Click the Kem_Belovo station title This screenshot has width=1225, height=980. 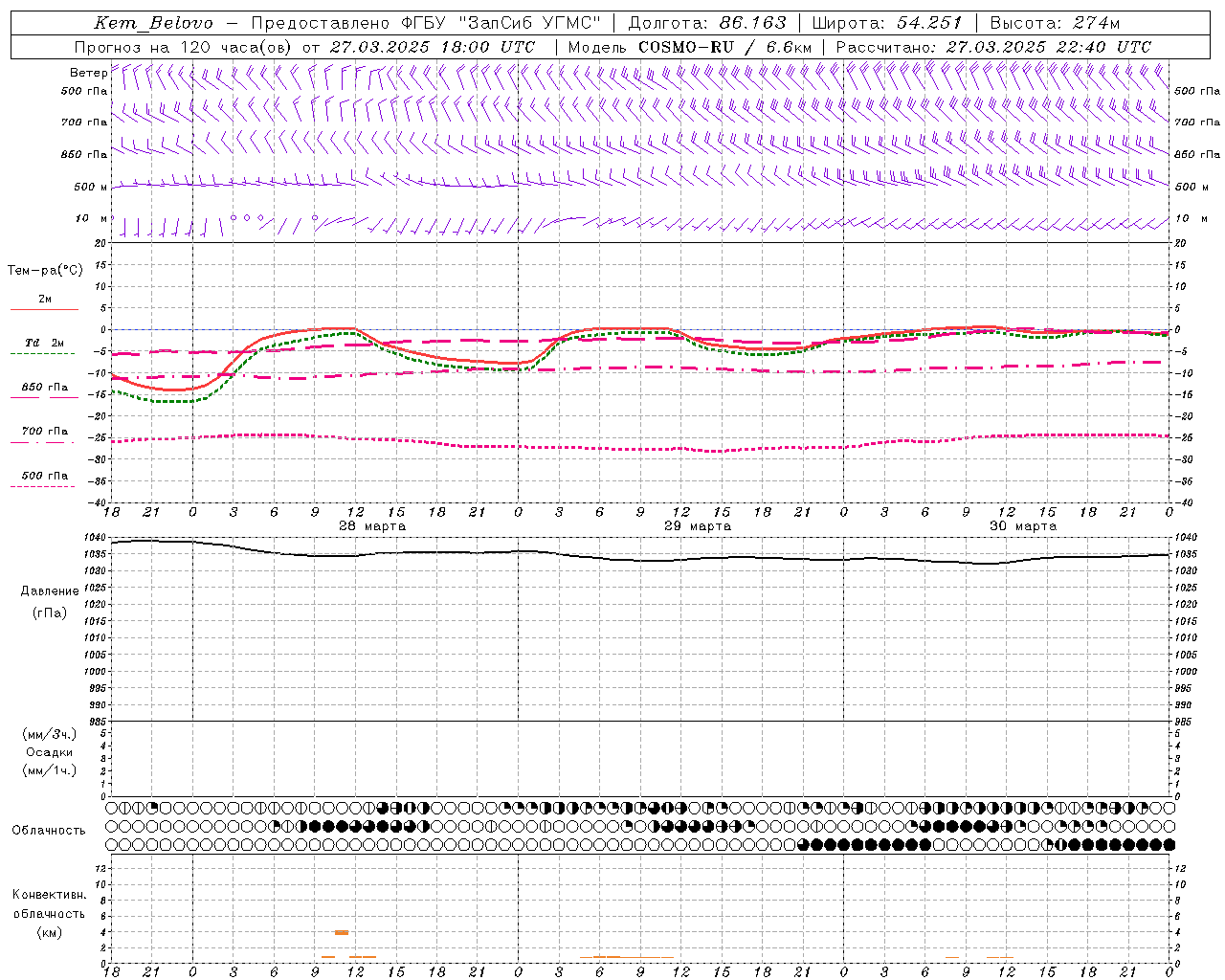[x=154, y=23]
